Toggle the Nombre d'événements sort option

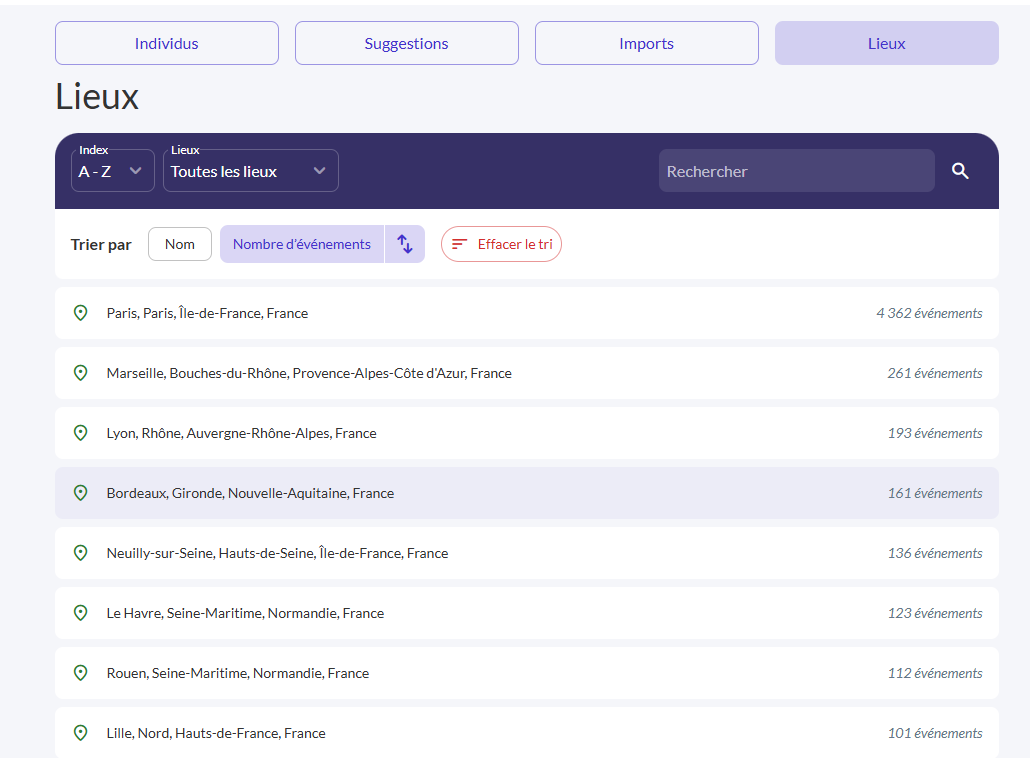click(302, 244)
